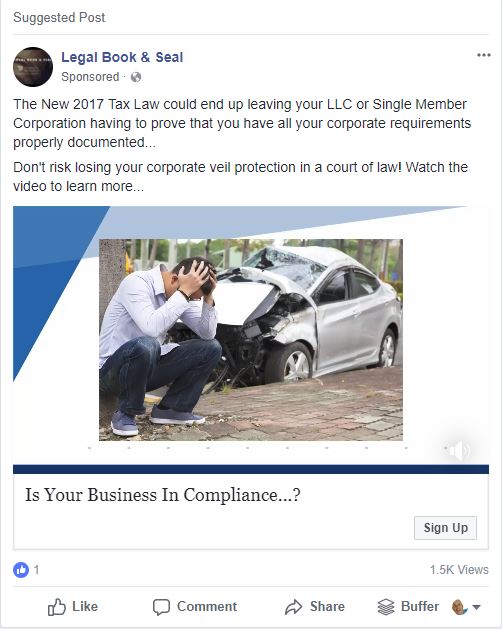Click the Legal Book & Seal profile picture
The height and width of the screenshot is (629, 502).
(x=33, y=67)
